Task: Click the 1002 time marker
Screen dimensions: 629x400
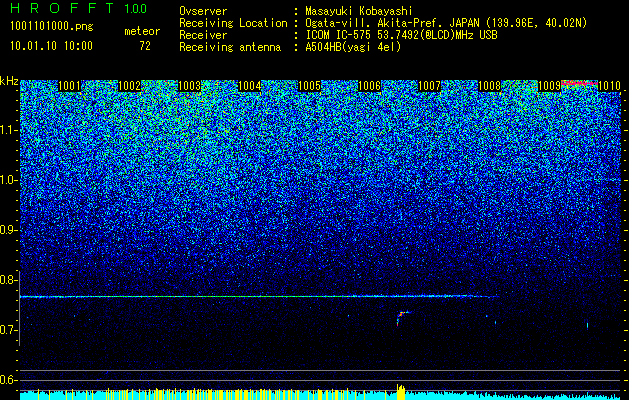Action: tap(129, 86)
